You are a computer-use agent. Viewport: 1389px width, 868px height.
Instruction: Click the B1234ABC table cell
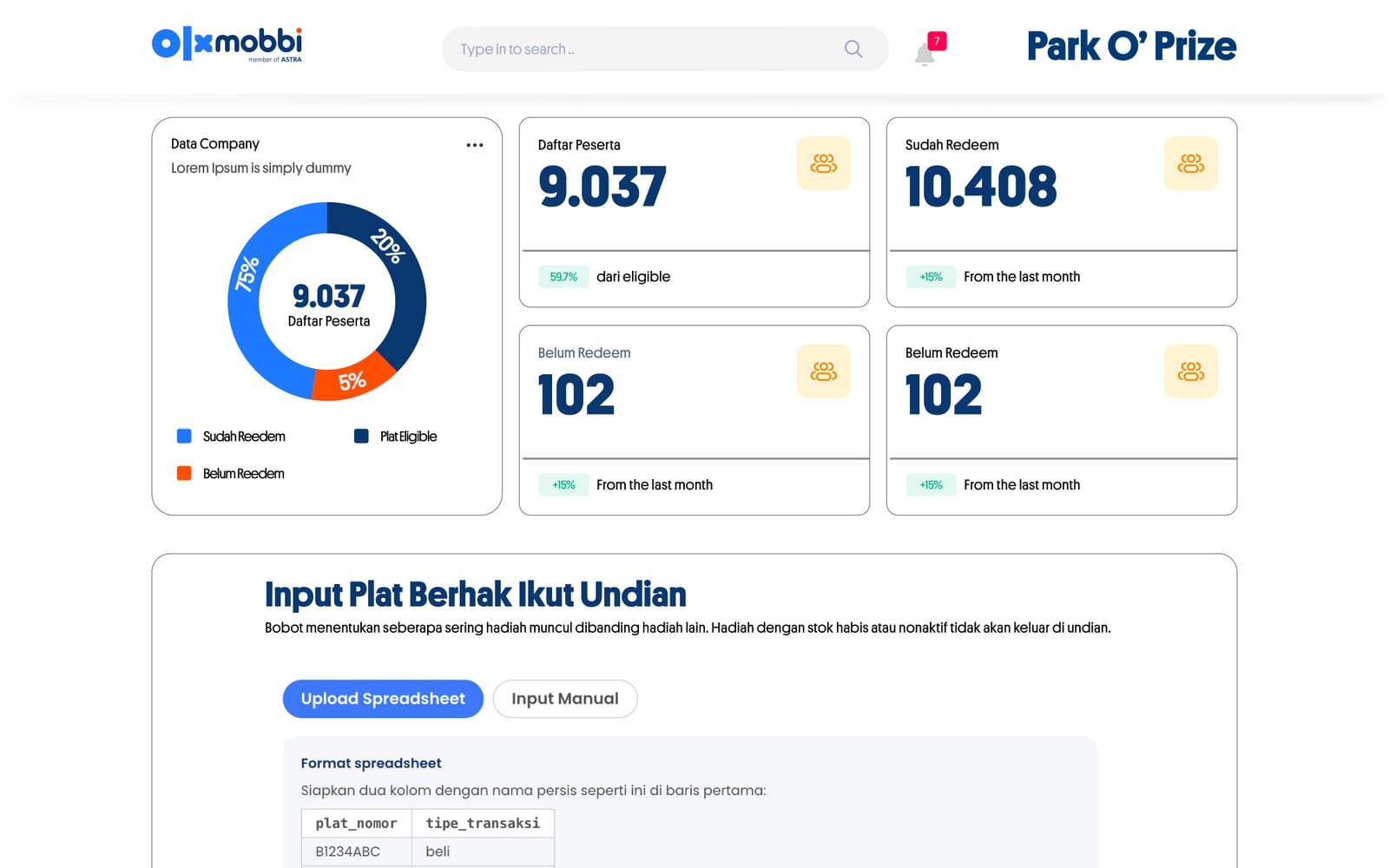(356, 852)
